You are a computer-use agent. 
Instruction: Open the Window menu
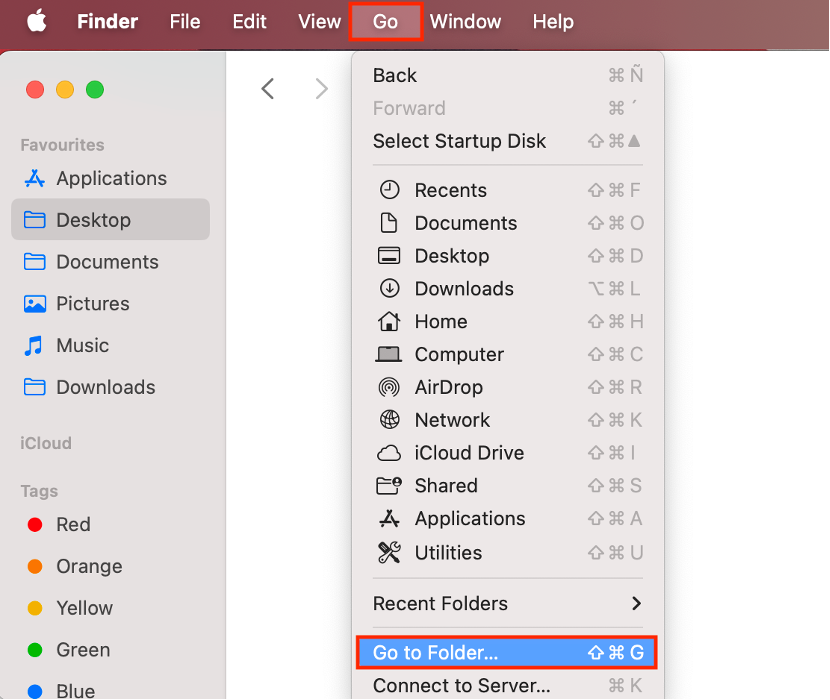tap(466, 21)
